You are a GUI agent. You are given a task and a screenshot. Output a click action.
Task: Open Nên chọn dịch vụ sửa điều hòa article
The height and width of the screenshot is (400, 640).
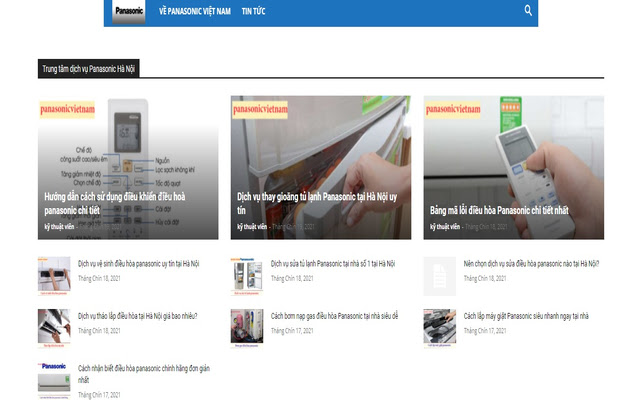tap(531, 264)
